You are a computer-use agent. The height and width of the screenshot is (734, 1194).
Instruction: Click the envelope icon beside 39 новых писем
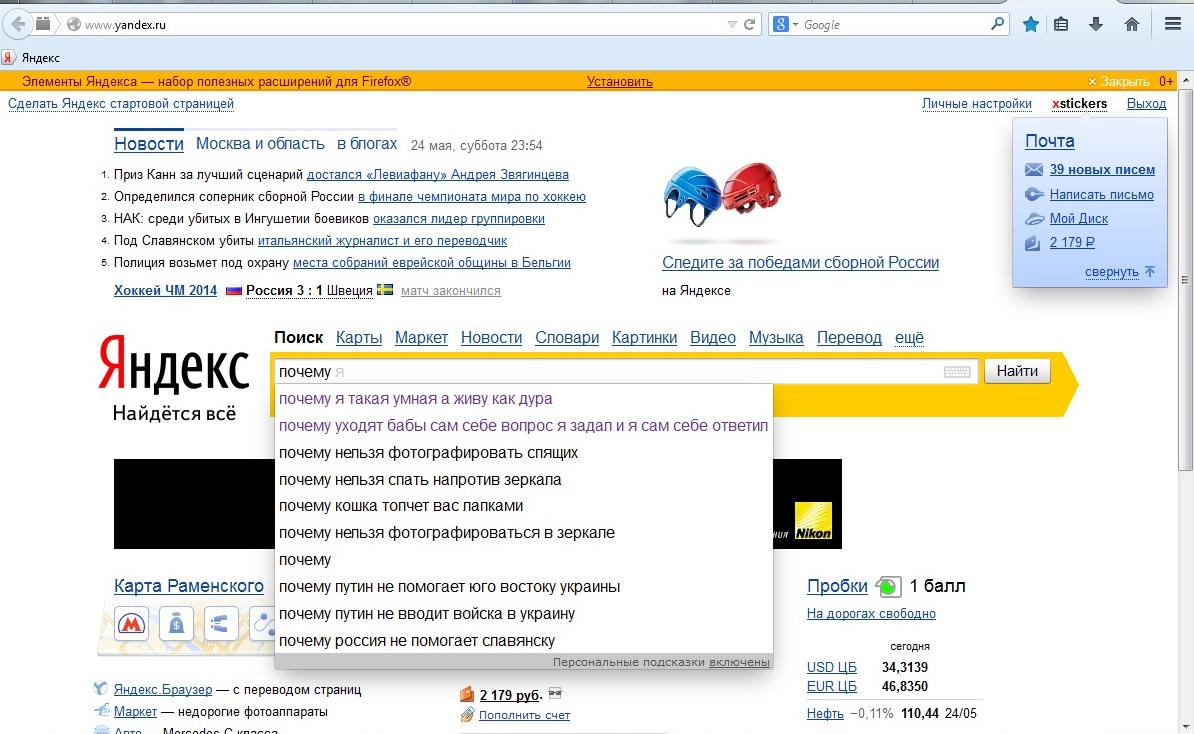pyautogui.click(x=1033, y=170)
